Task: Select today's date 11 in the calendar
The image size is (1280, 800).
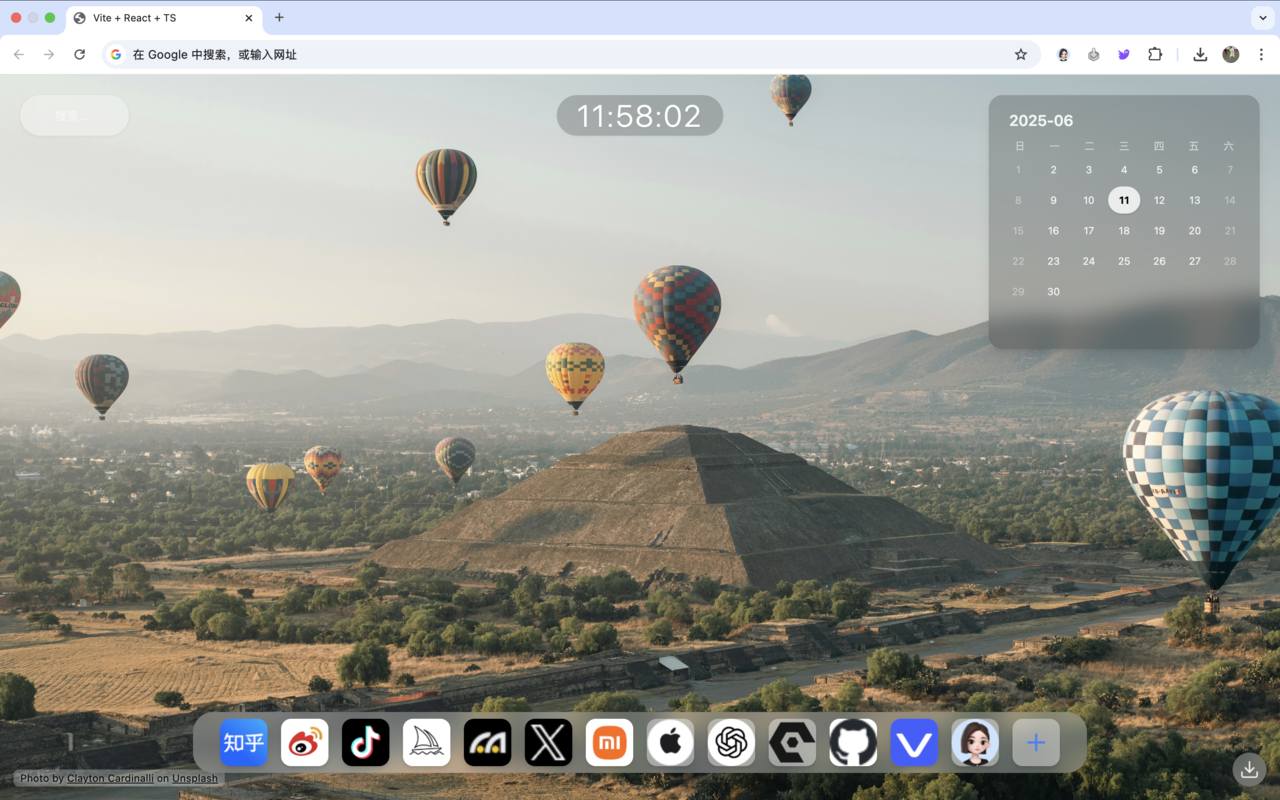Action: click(1124, 200)
